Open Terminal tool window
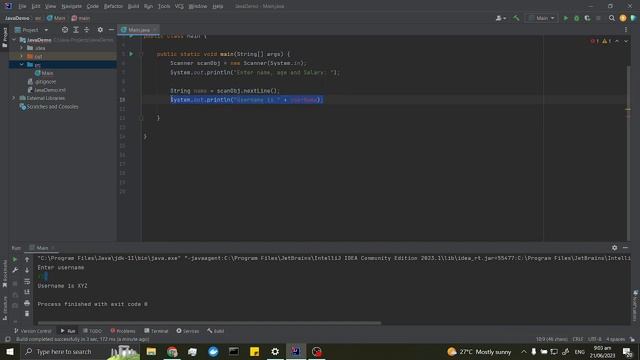The image size is (640, 360). pyautogui.click(x=156, y=331)
